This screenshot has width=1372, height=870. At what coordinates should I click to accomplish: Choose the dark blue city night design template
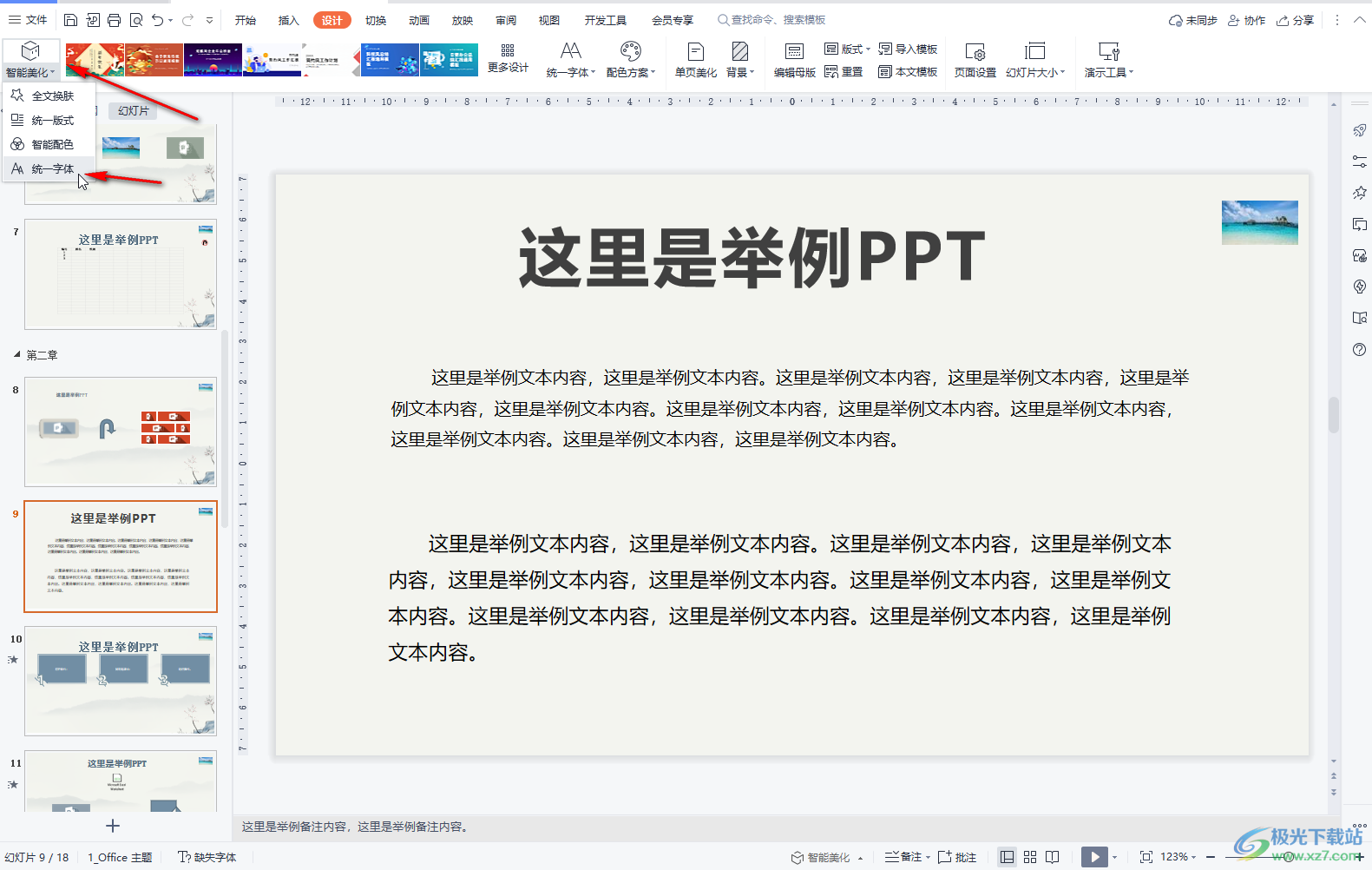[x=213, y=60]
